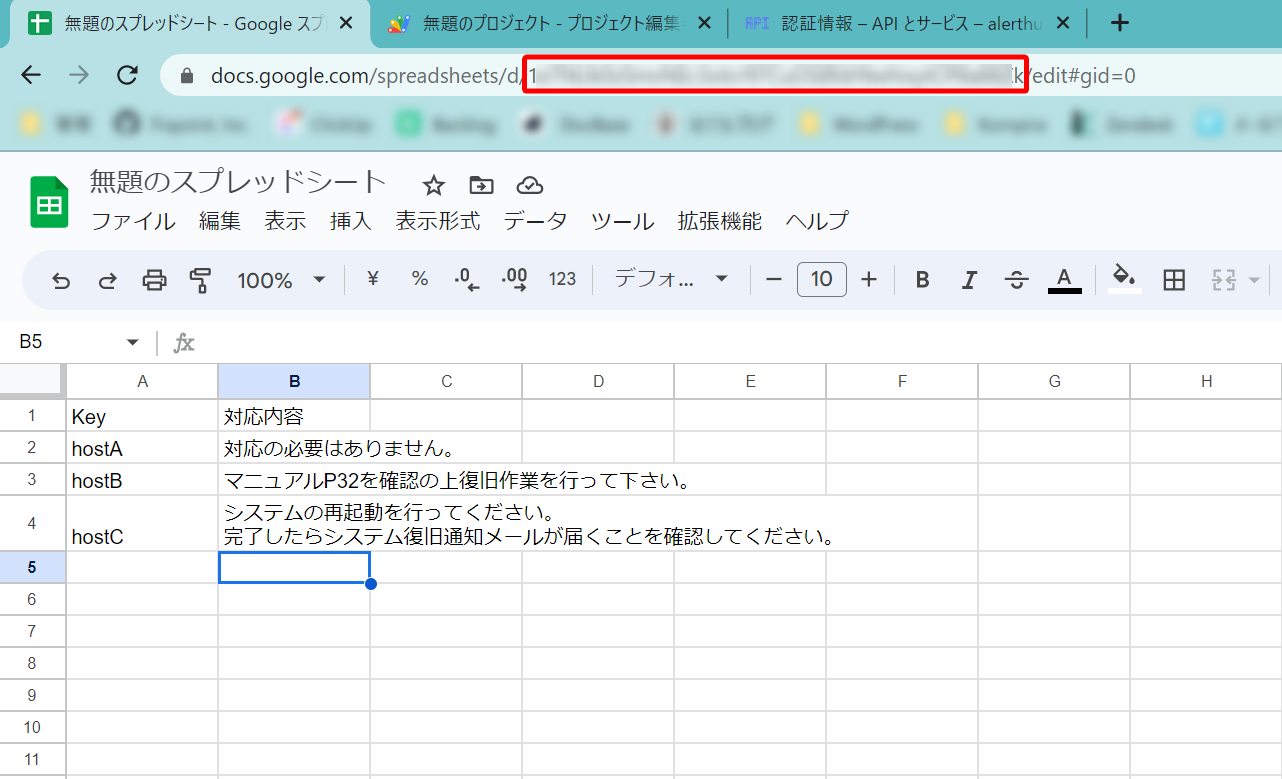1282x779 pixels.
Task: Apply bold formatting to selection
Action: pyautogui.click(x=921, y=280)
